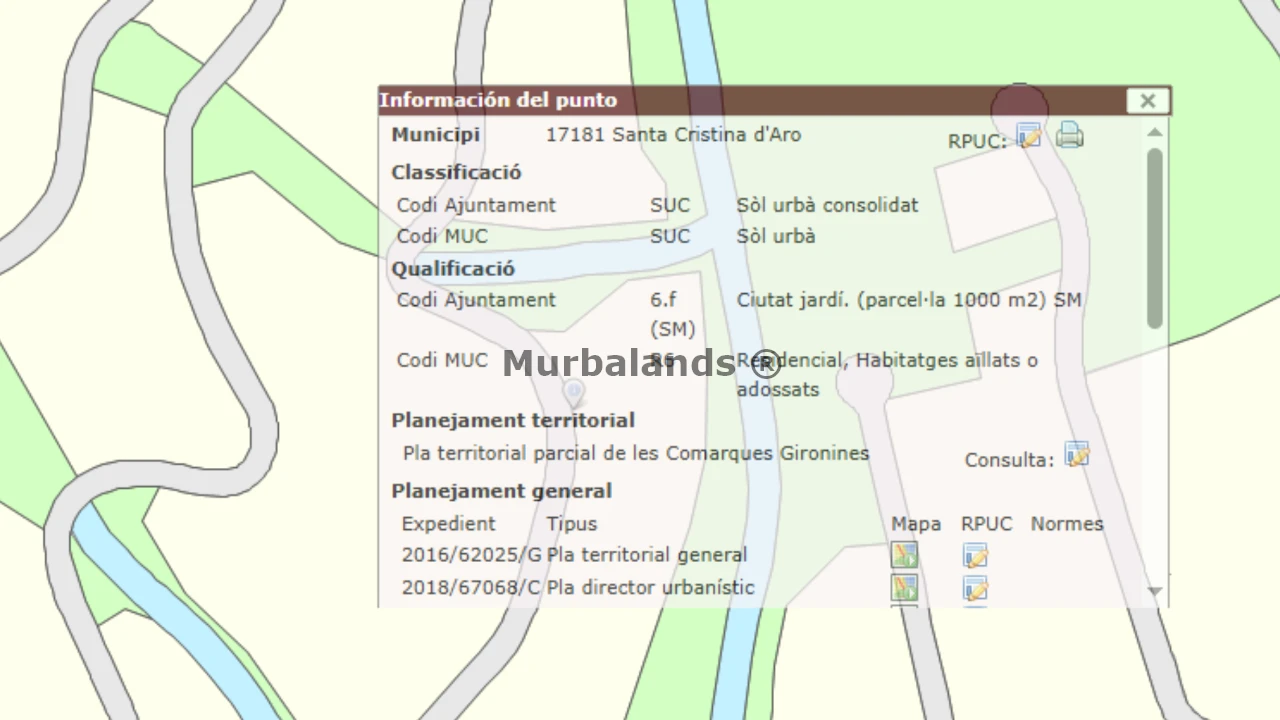Open the Consulta icon for Pla territorial parcial

(1076, 455)
